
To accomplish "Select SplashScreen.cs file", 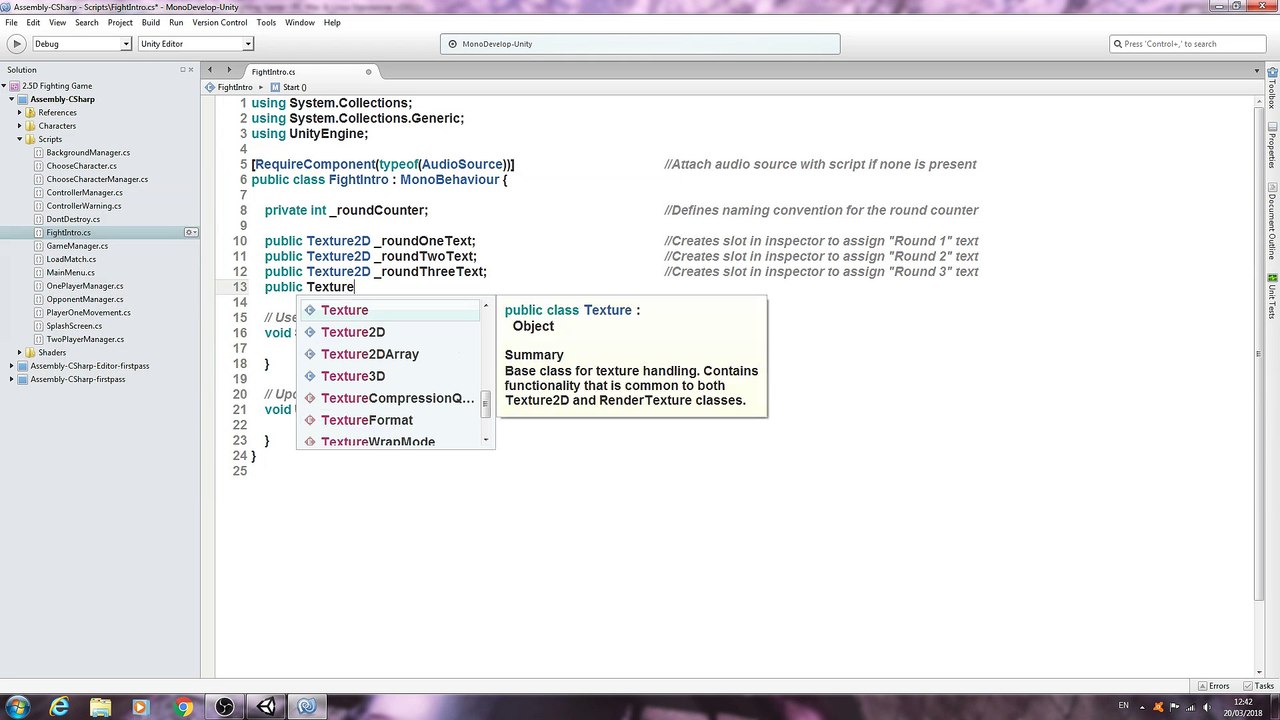I will 74,326.
